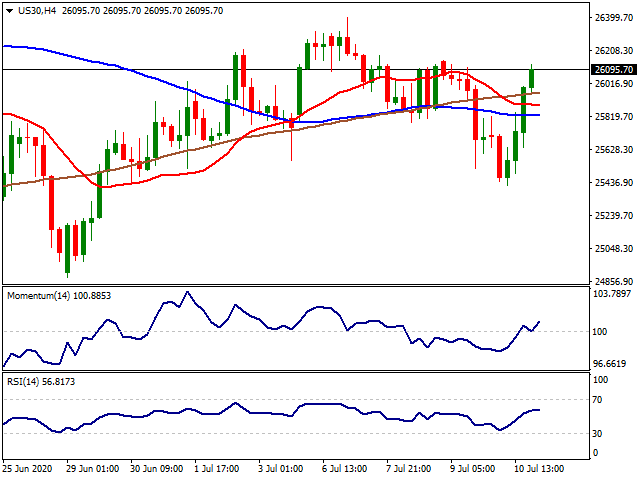The height and width of the screenshot is (480, 640).
Task: Click the 96.6619 momentum scale value
Action: point(609,363)
